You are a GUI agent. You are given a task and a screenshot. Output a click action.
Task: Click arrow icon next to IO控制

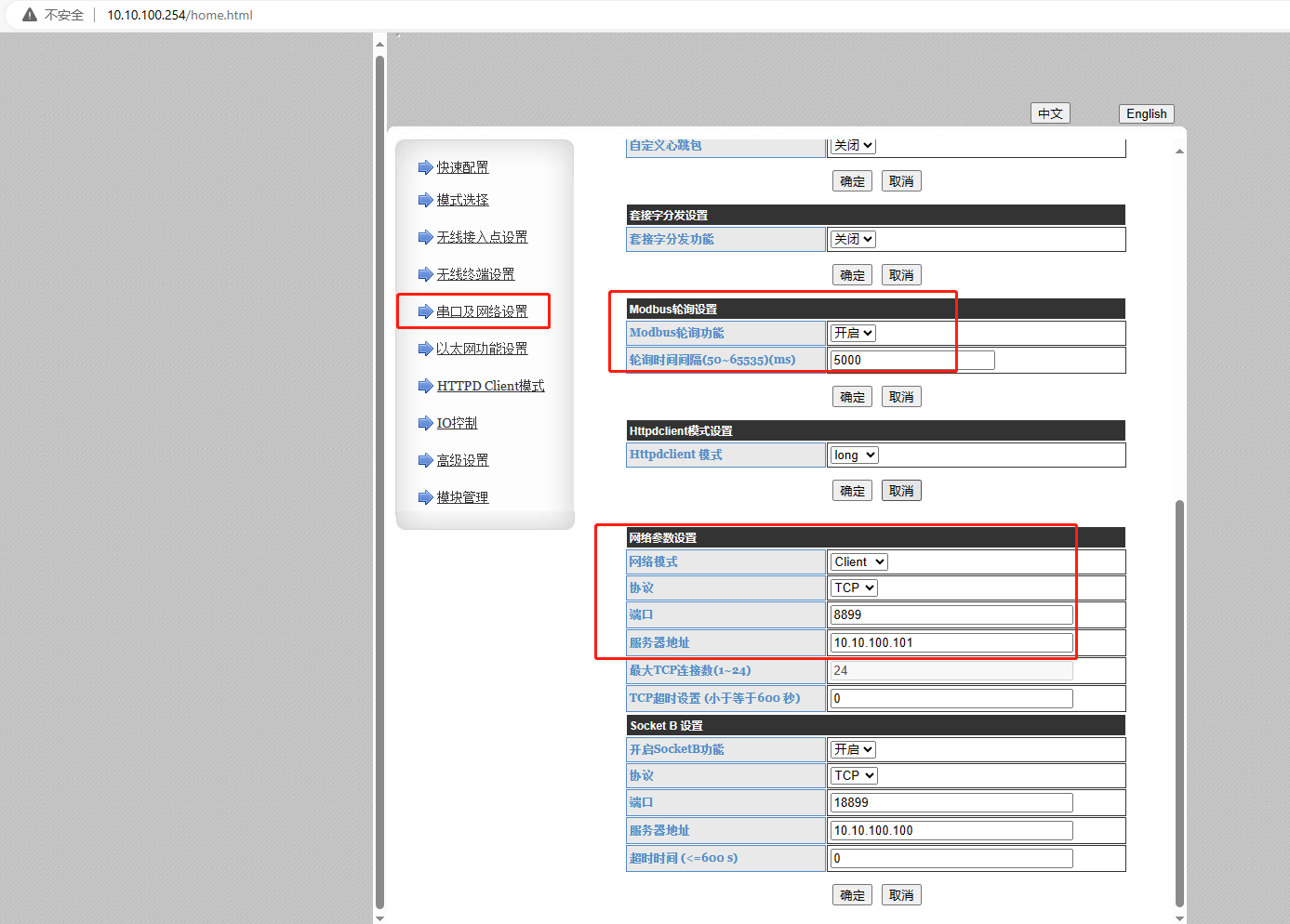click(425, 423)
